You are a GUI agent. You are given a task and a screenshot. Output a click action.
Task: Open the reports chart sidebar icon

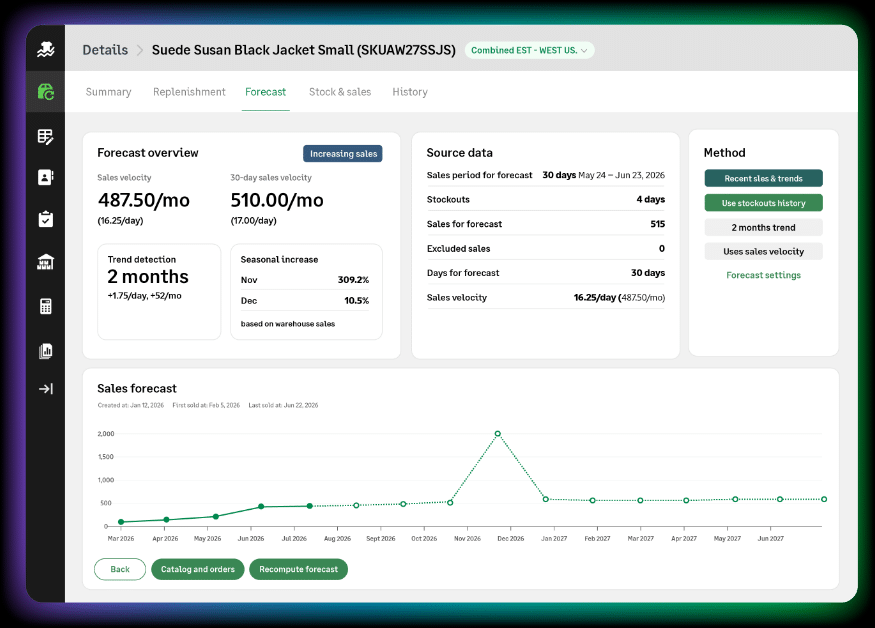coord(46,351)
